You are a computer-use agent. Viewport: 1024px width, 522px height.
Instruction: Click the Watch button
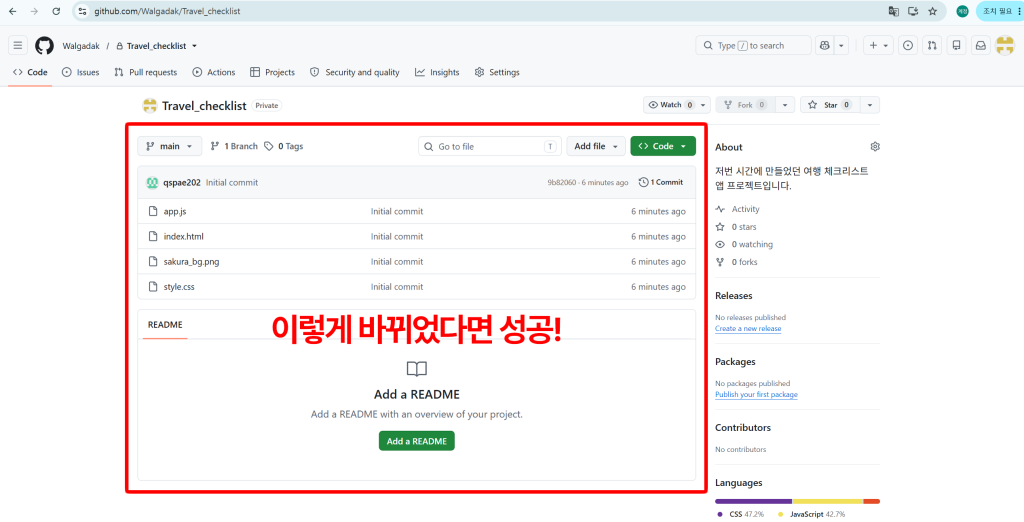click(x=670, y=105)
